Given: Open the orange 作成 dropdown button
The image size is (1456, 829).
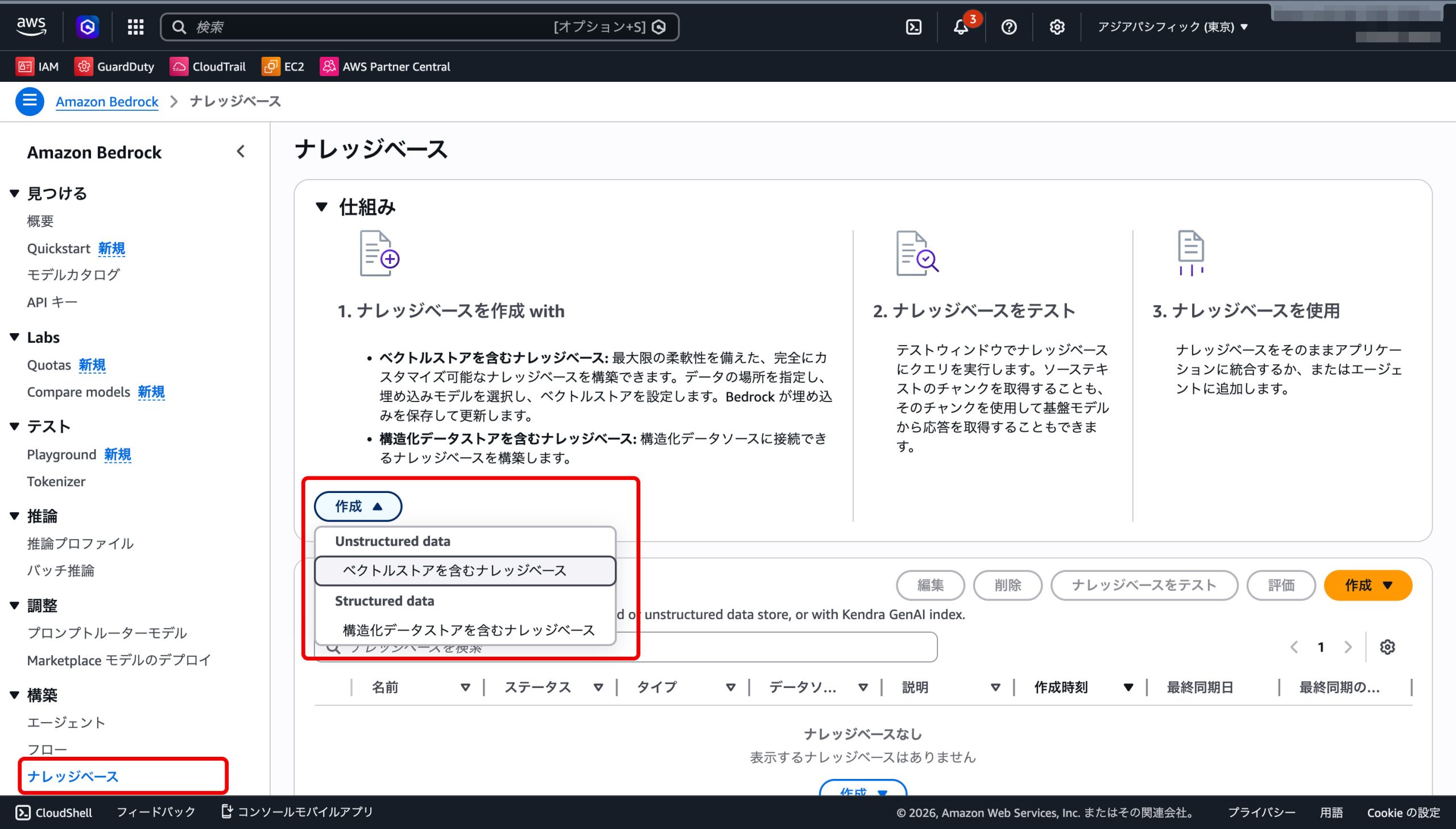Looking at the screenshot, I should [x=1368, y=585].
